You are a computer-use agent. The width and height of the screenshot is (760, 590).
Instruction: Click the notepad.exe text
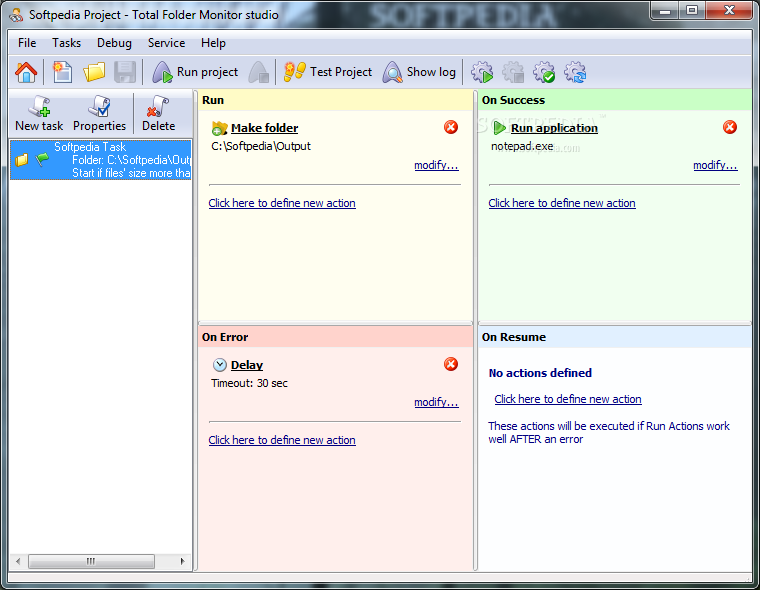pos(522,146)
